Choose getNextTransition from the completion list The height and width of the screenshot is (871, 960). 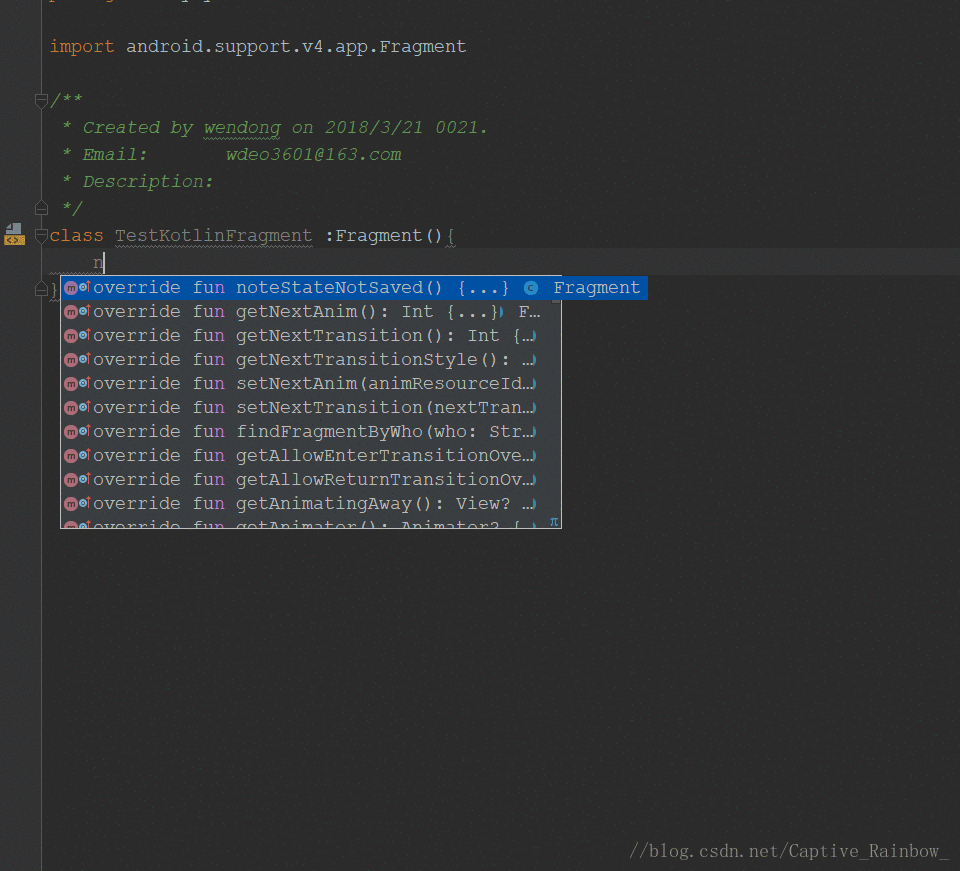(300, 336)
